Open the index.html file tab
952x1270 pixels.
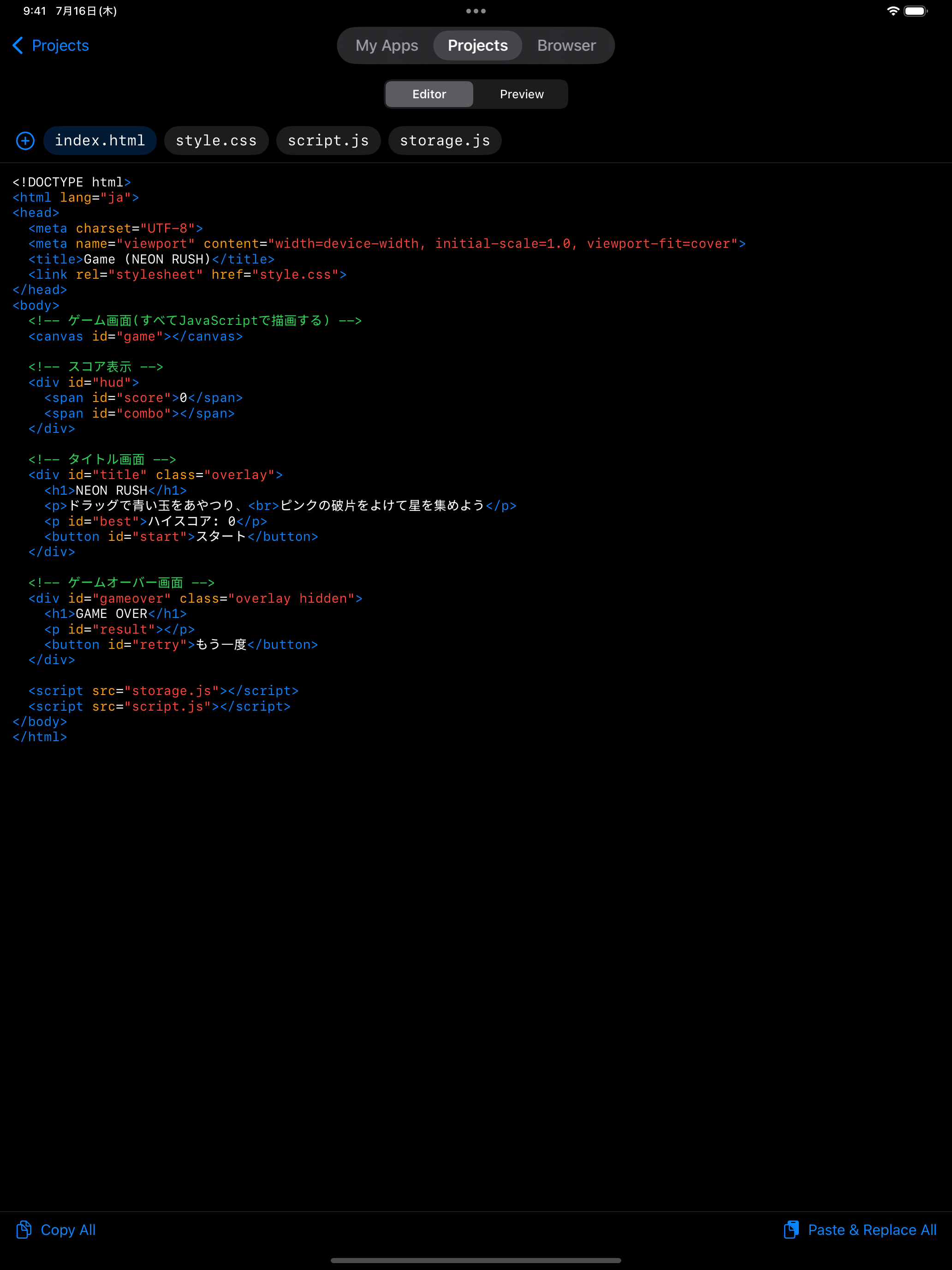coord(100,141)
